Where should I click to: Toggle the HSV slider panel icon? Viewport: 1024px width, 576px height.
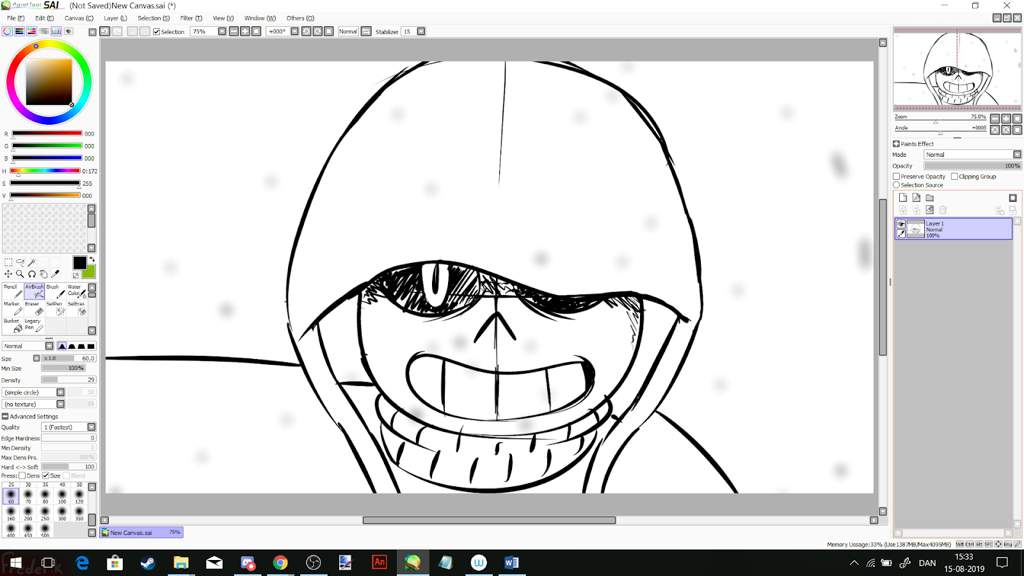point(31,31)
